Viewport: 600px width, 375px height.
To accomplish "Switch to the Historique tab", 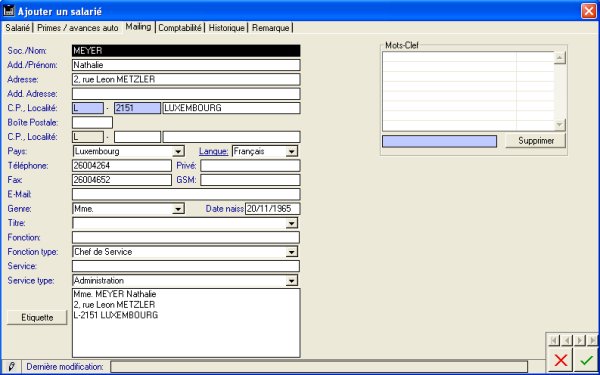I will pos(227,28).
